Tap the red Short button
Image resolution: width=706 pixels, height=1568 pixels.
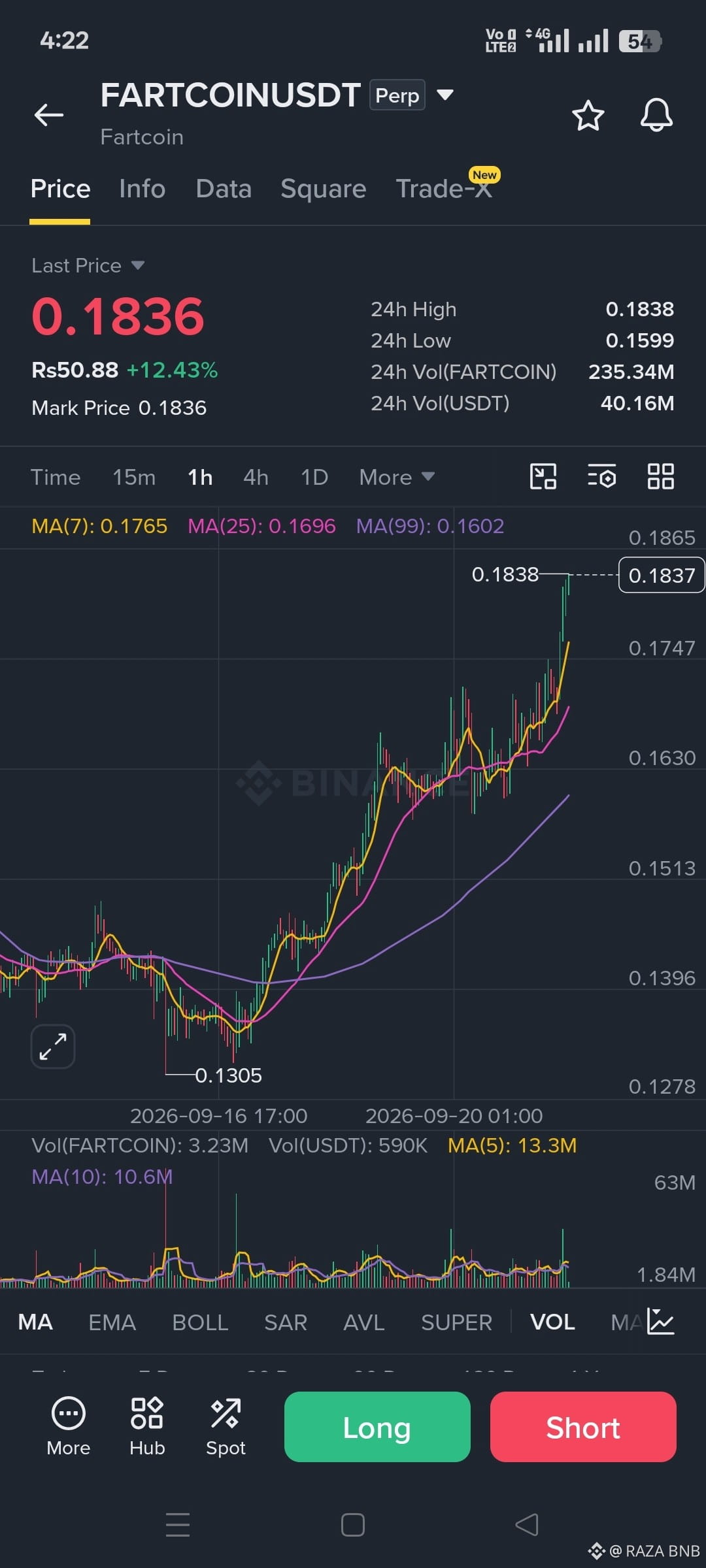(x=583, y=1427)
